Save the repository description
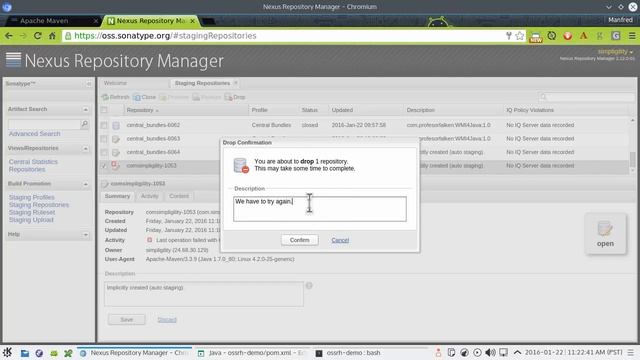Image resolution: width=640 pixels, height=360 pixels. (x=127, y=320)
